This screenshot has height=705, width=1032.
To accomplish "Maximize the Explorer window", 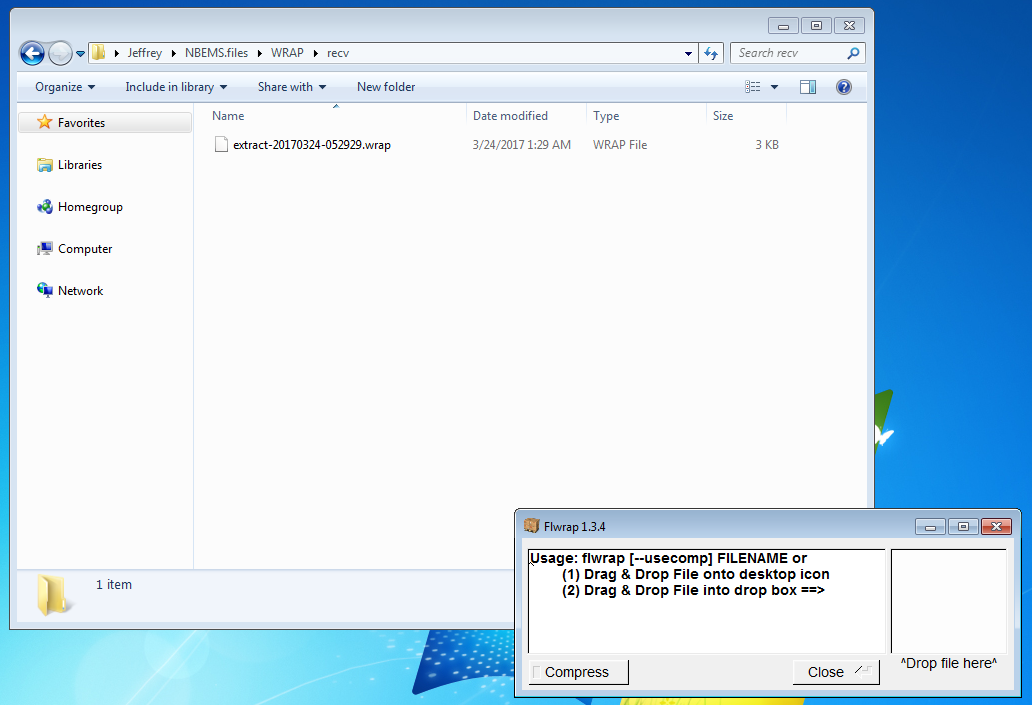I will [x=816, y=26].
